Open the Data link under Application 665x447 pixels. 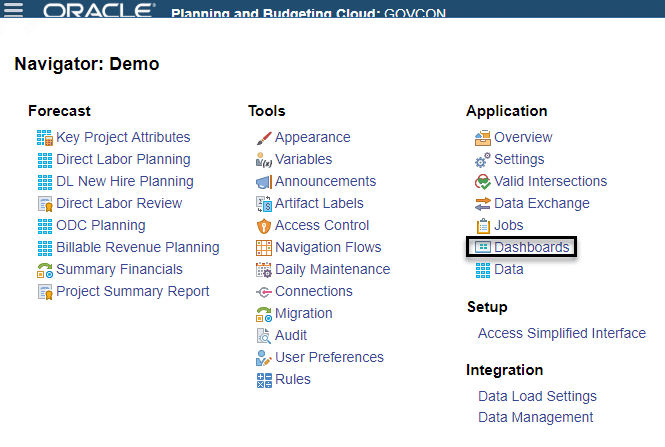(509, 269)
